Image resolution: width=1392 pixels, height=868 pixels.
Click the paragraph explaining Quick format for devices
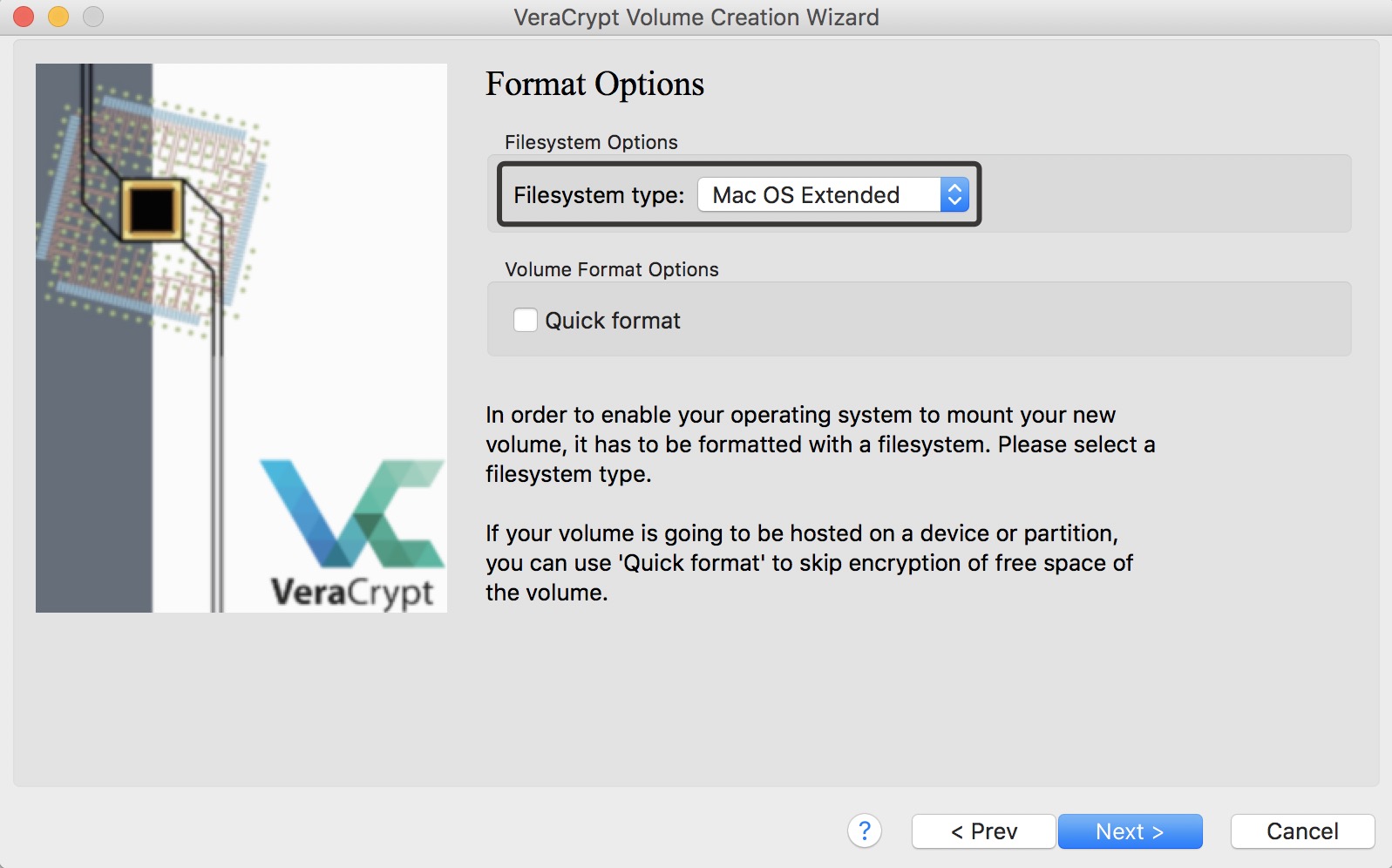[x=809, y=563]
